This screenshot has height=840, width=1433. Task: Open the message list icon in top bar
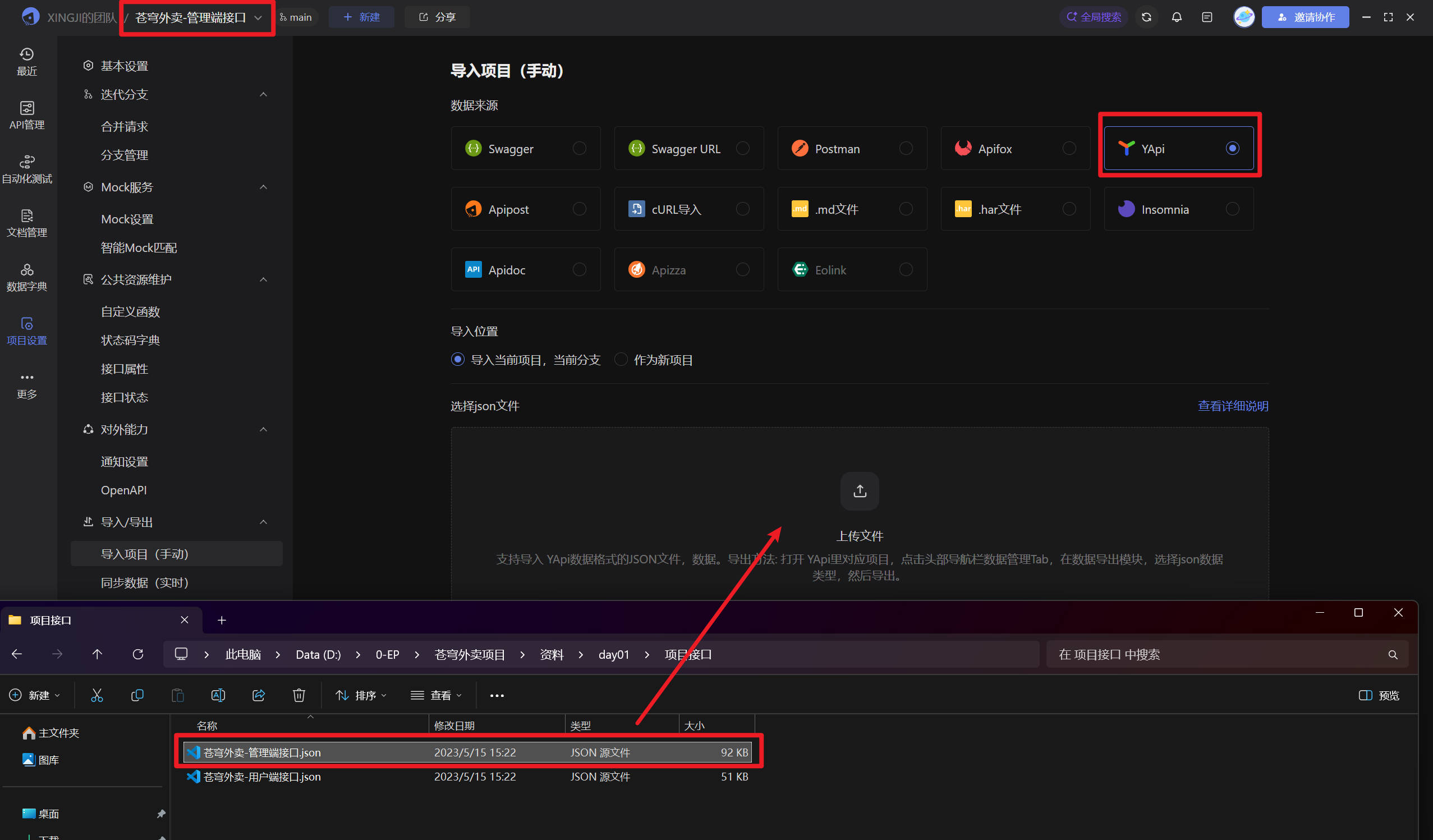click(1207, 17)
